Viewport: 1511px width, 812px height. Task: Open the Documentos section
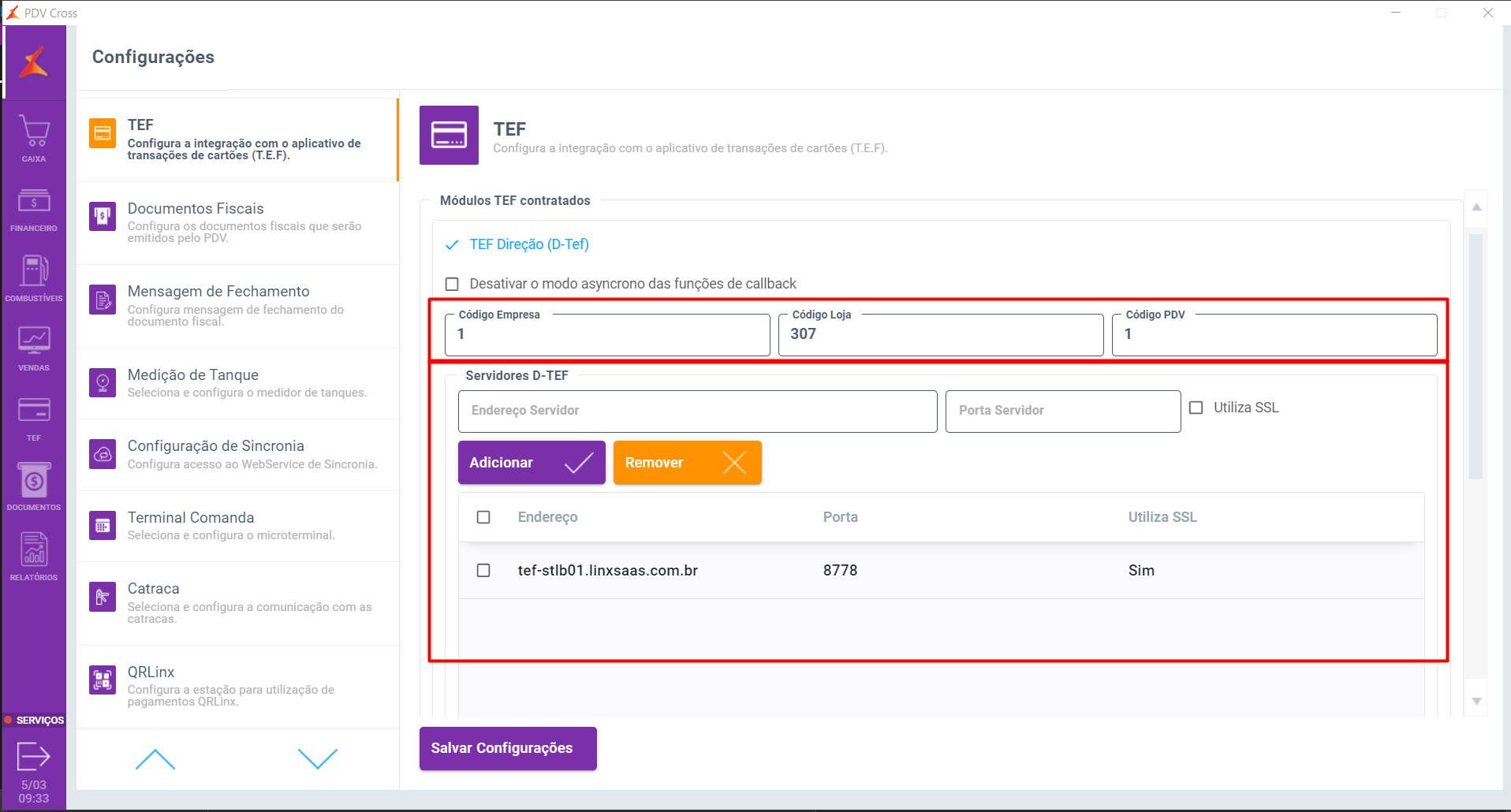(34, 487)
